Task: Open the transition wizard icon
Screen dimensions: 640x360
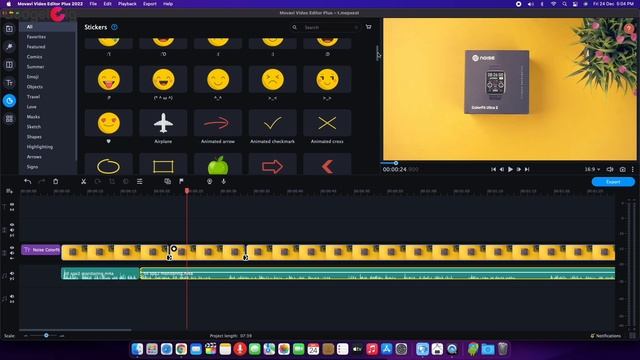Action: pyautogui.click(x=167, y=181)
